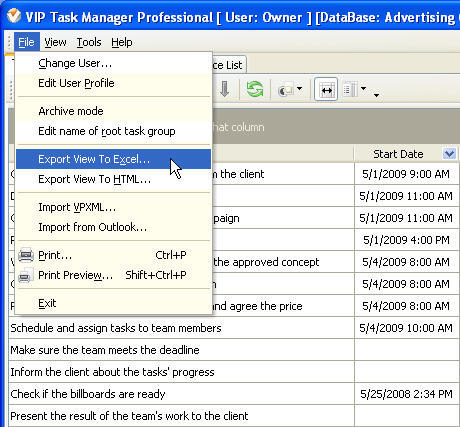Switch to the partially hidden List tab
This screenshot has height=427, width=460.
(229, 65)
